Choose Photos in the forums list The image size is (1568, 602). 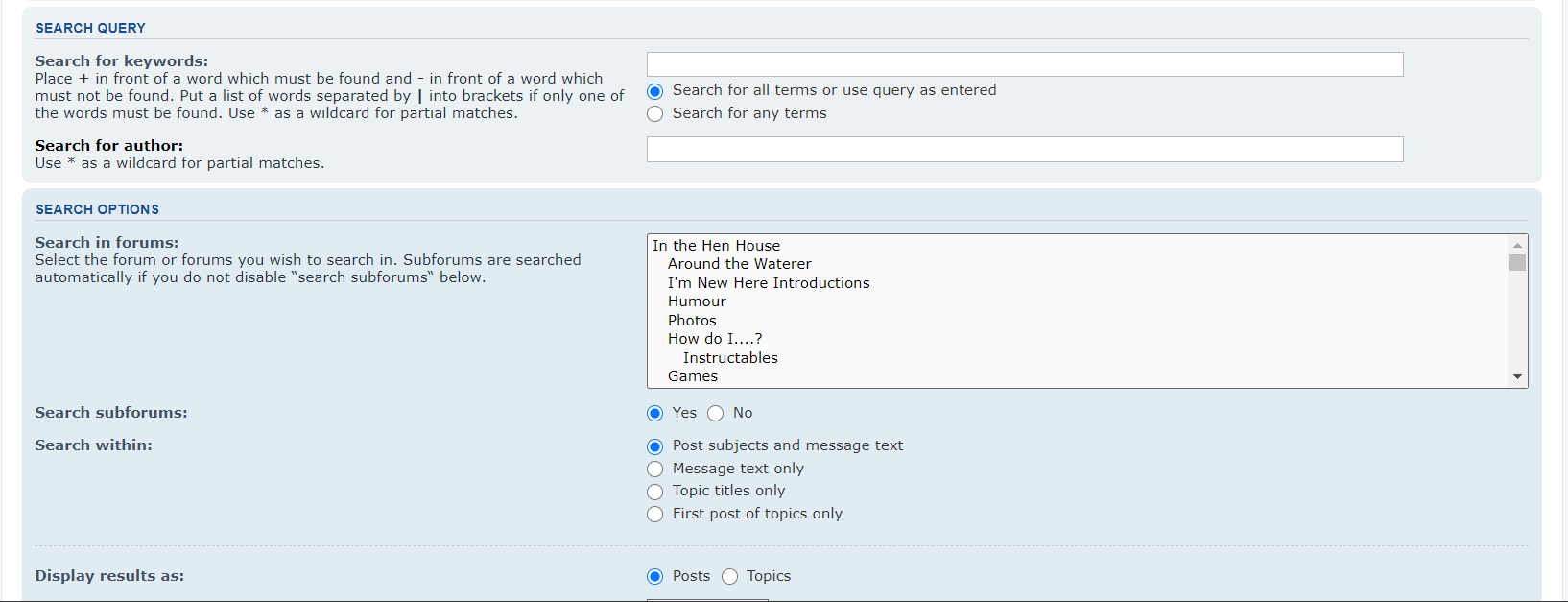tap(692, 321)
